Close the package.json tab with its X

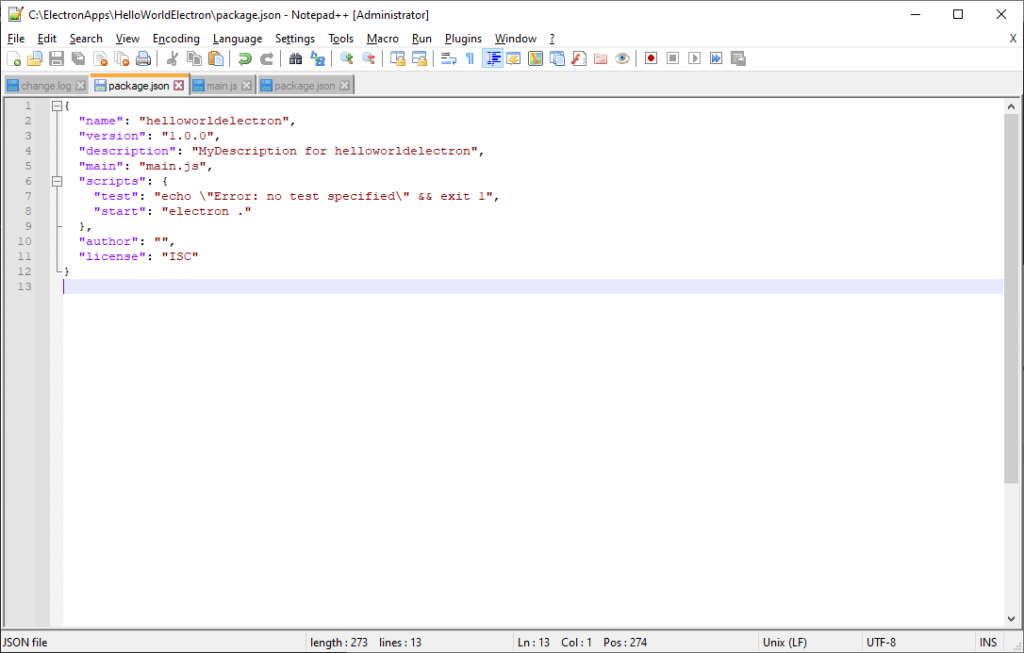pyautogui.click(x=177, y=85)
